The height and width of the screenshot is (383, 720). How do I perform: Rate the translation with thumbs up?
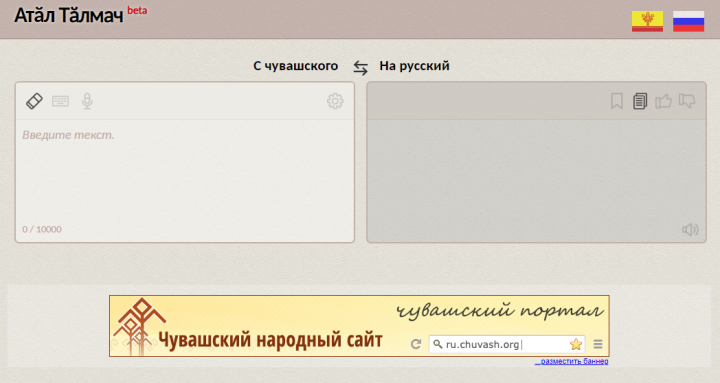[663, 101]
